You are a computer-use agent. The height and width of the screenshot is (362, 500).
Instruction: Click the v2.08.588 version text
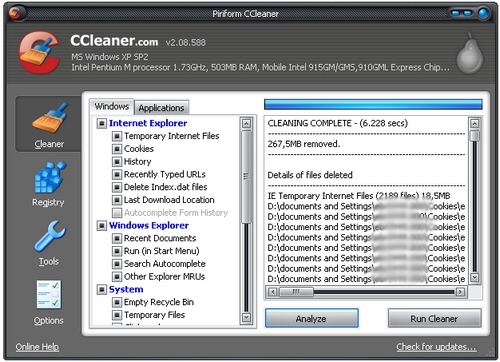[x=186, y=42]
